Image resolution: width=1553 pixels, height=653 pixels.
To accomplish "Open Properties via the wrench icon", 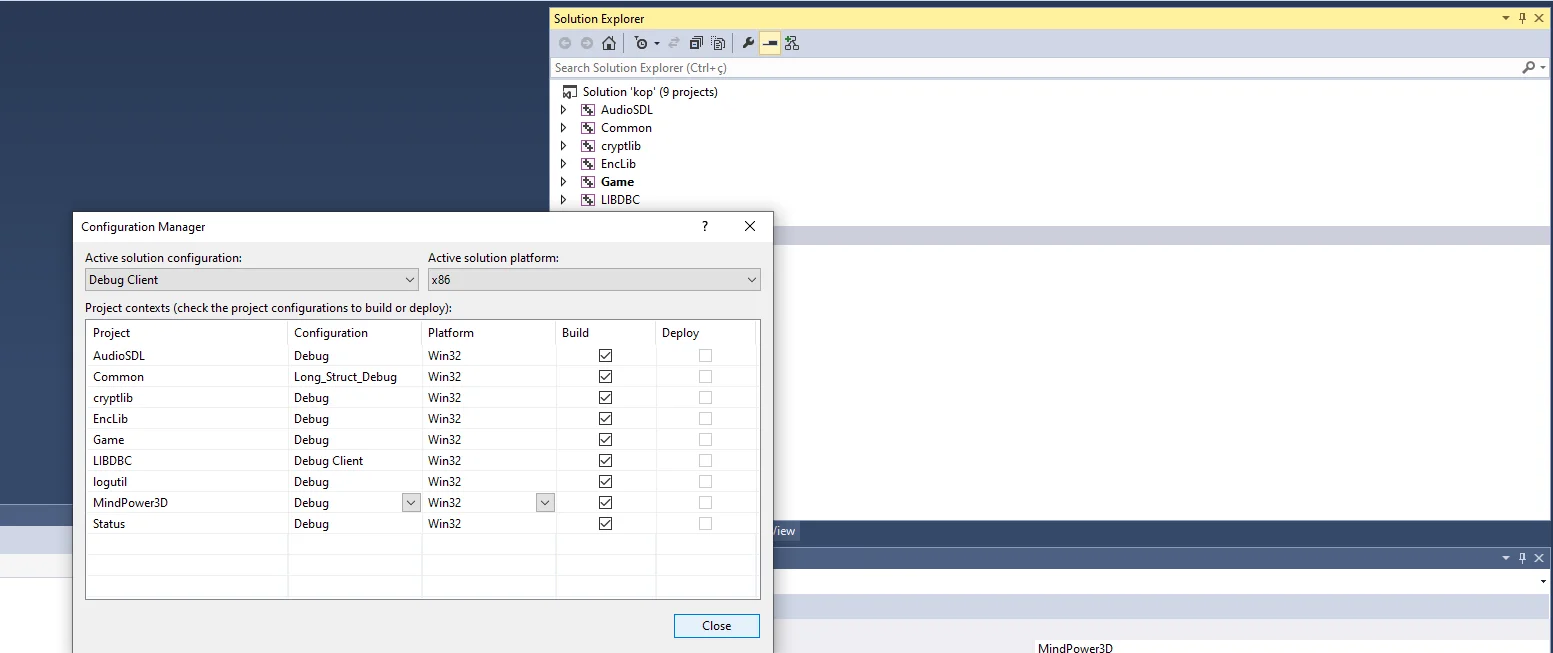I will [748, 43].
